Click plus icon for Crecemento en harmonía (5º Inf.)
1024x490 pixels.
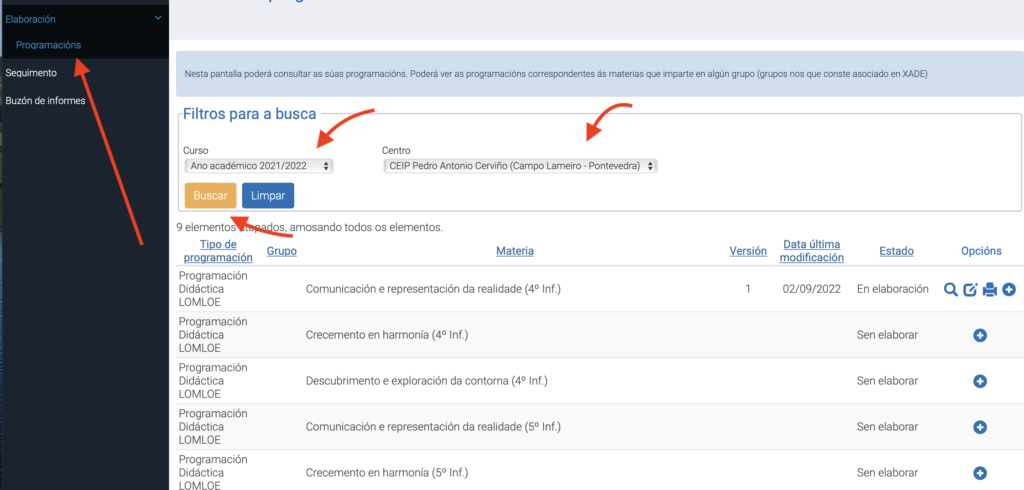coord(980,473)
